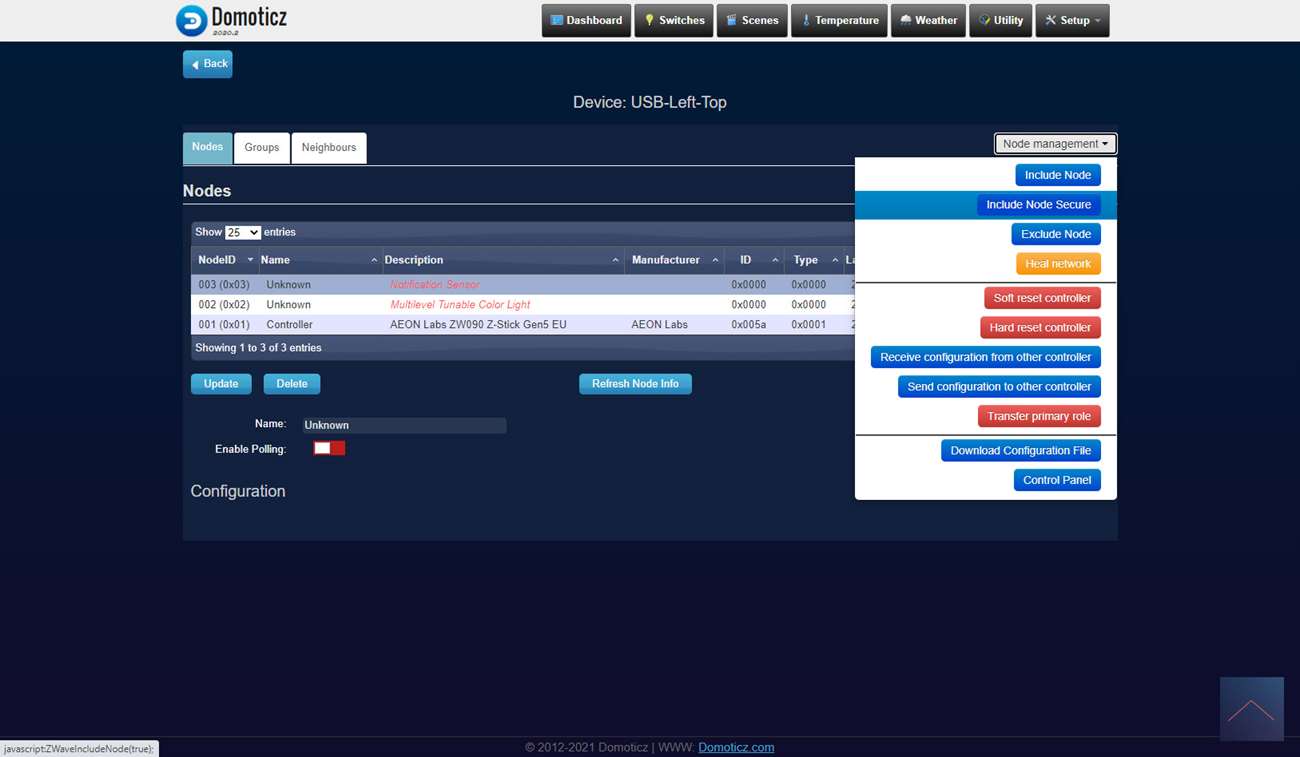Click Exclude Node button
This screenshot has width=1300, height=757.
pos(1056,234)
